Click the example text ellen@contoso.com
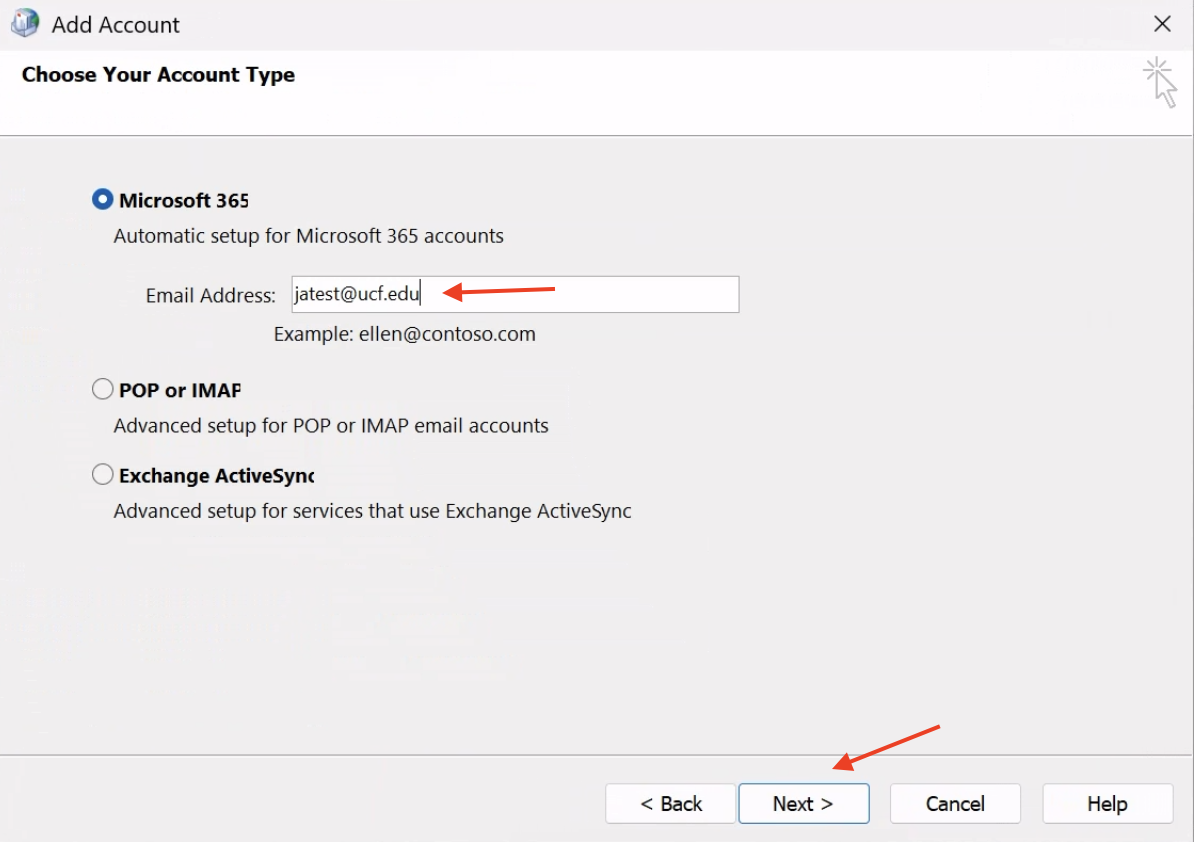 [447, 334]
